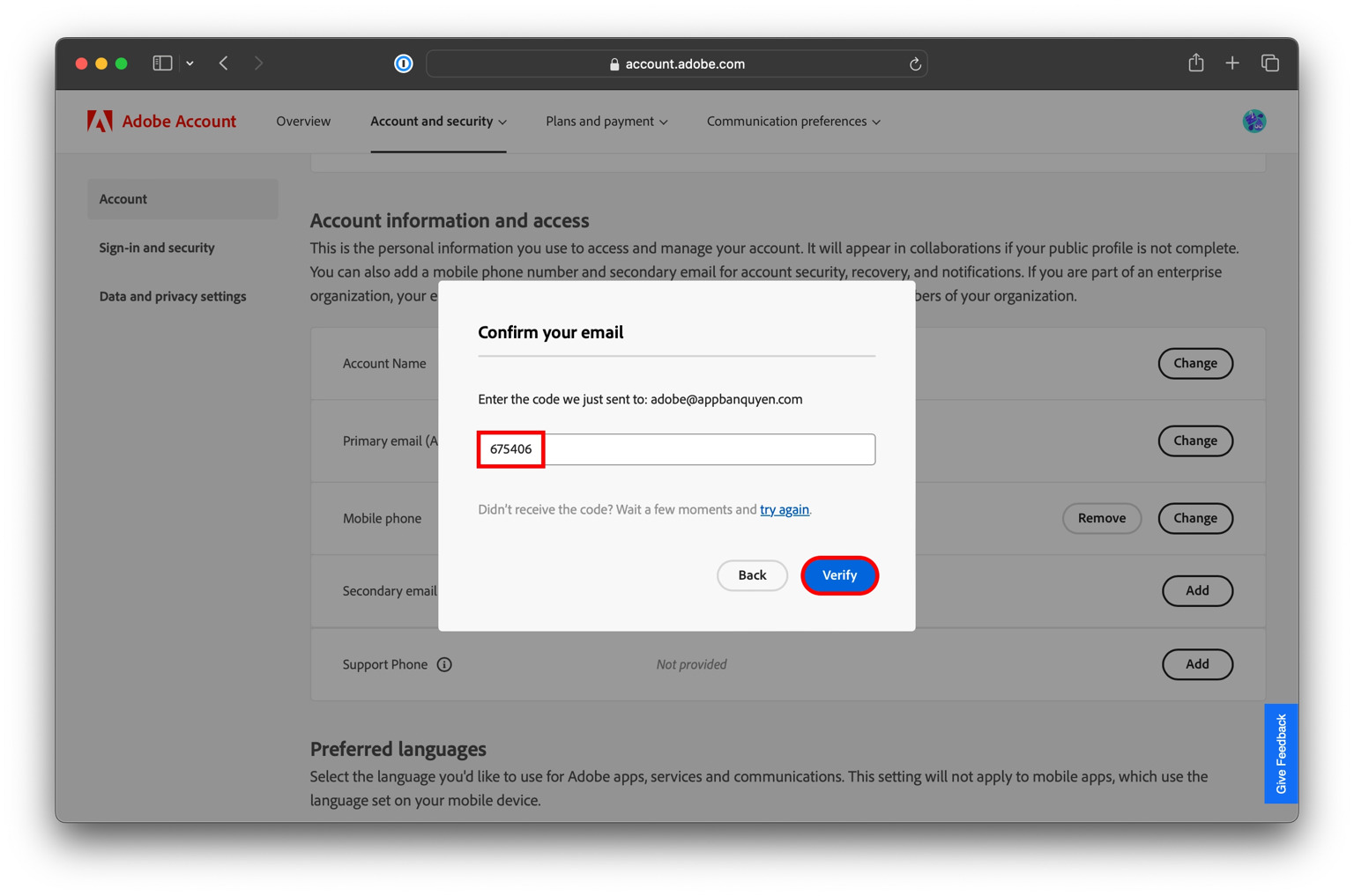Click the verification code input field
Image resolution: width=1354 pixels, height=896 pixels.
pos(676,449)
